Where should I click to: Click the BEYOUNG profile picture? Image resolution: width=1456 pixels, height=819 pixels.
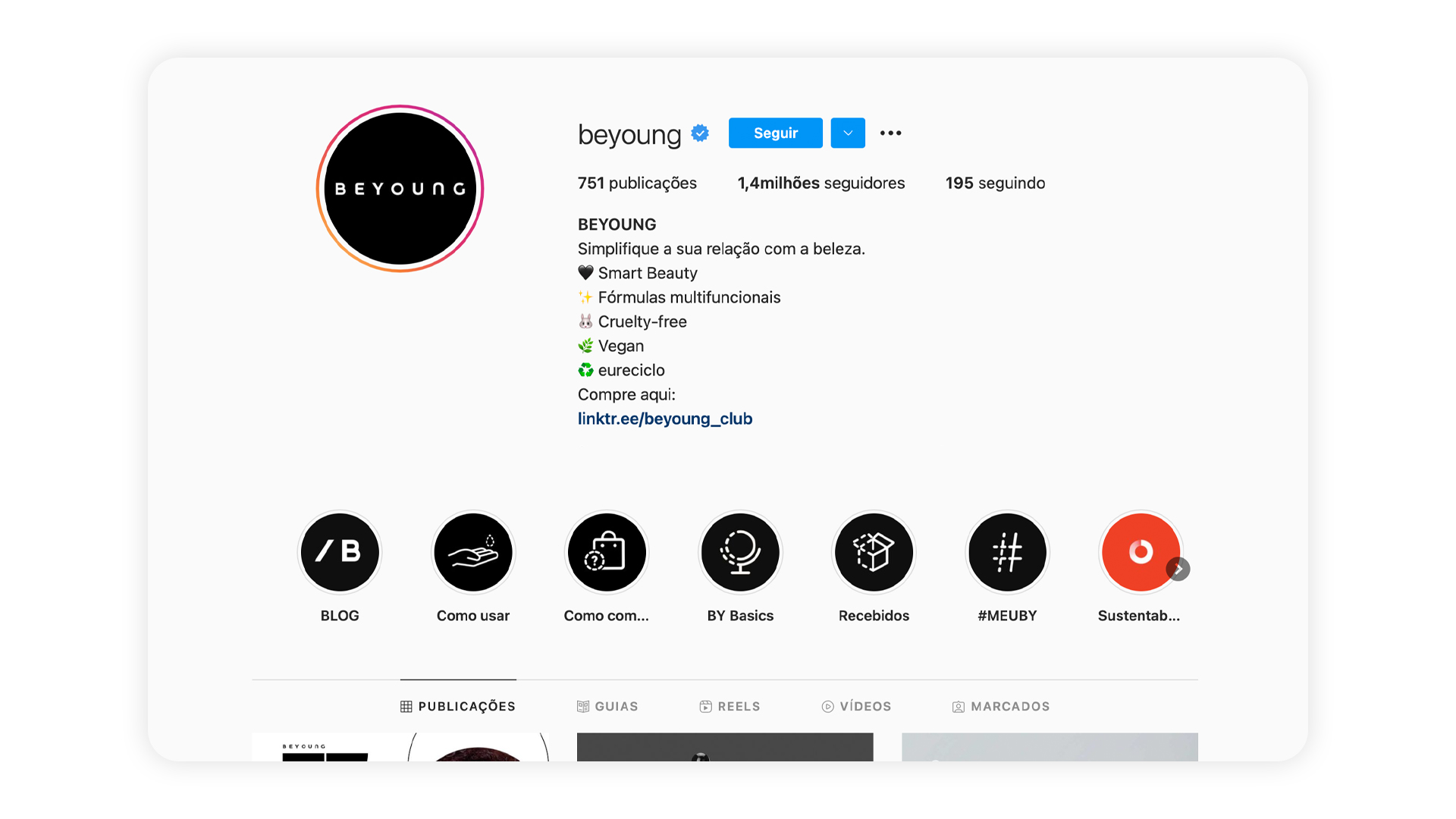pyautogui.click(x=400, y=189)
